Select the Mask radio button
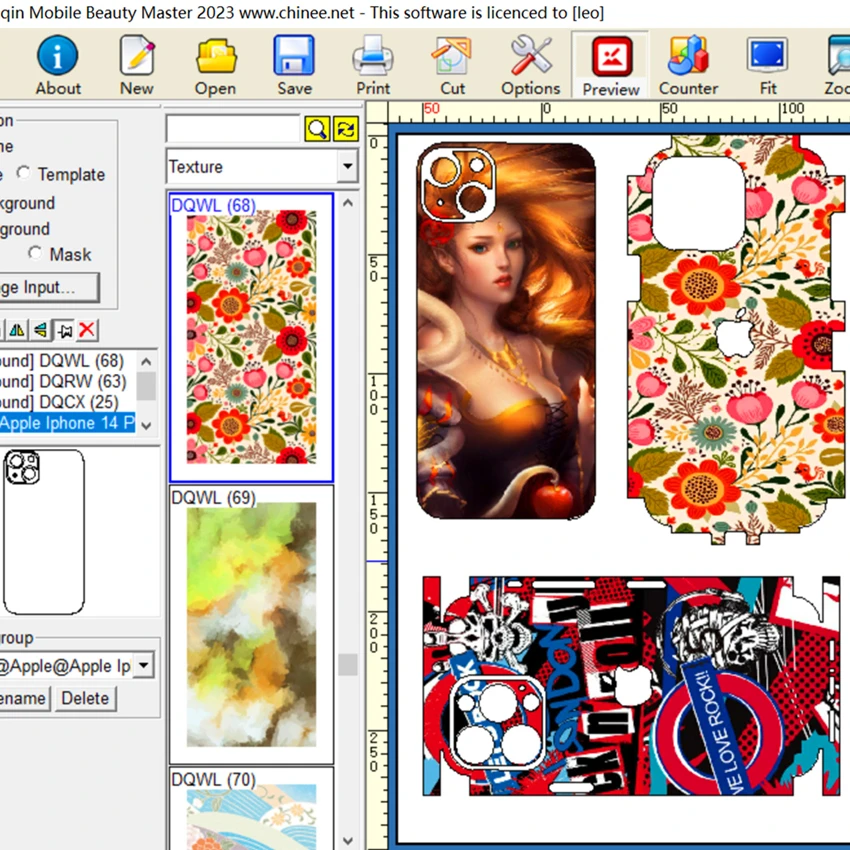 [x=36, y=254]
